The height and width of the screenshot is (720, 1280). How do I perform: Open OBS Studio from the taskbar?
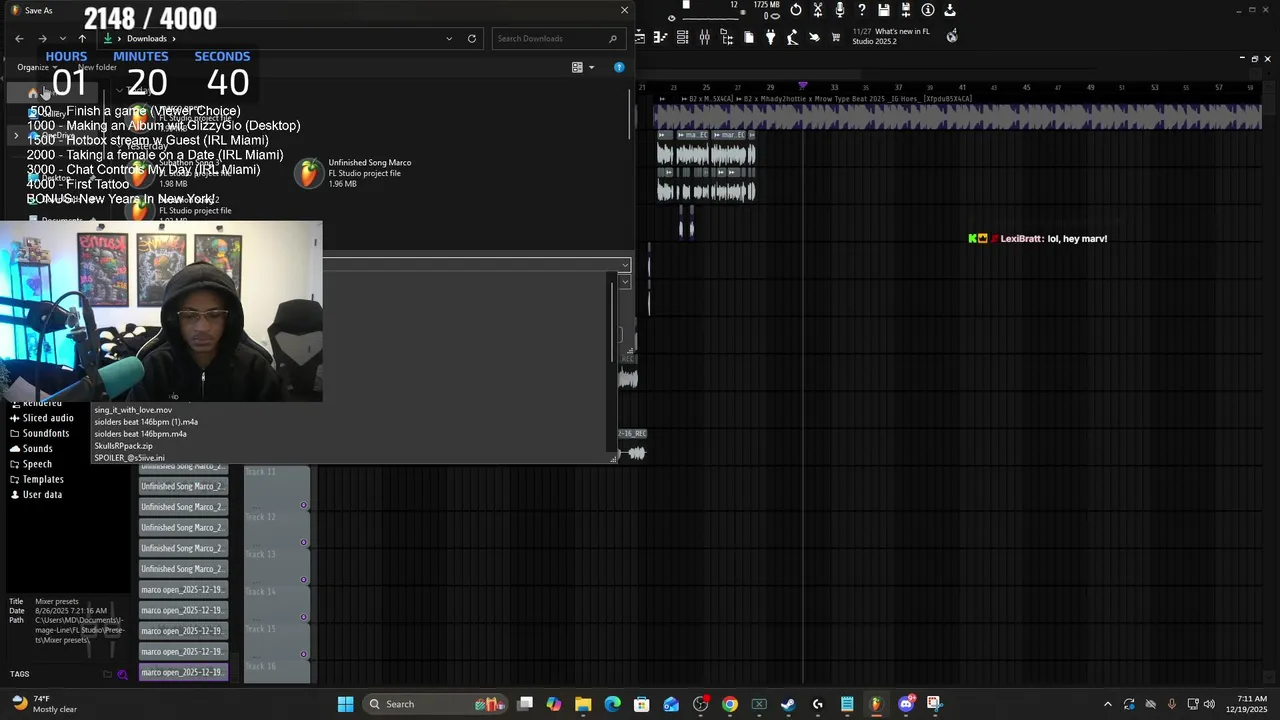tap(700, 704)
